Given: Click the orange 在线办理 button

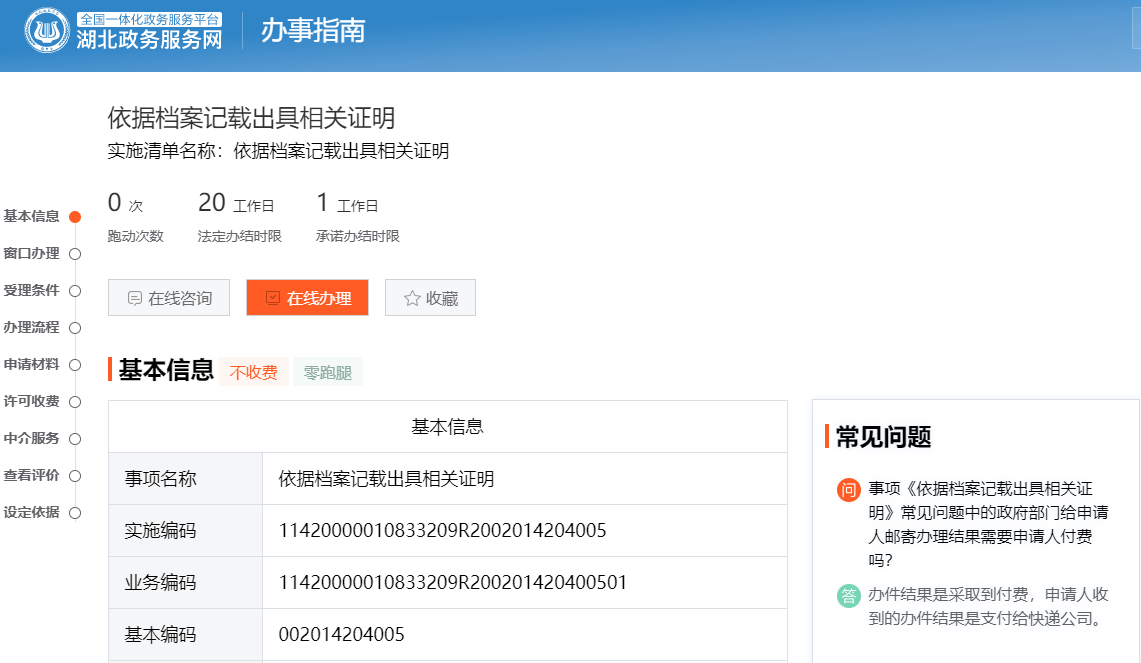Looking at the screenshot, I should pyautogui.click(x=307, y=298).
